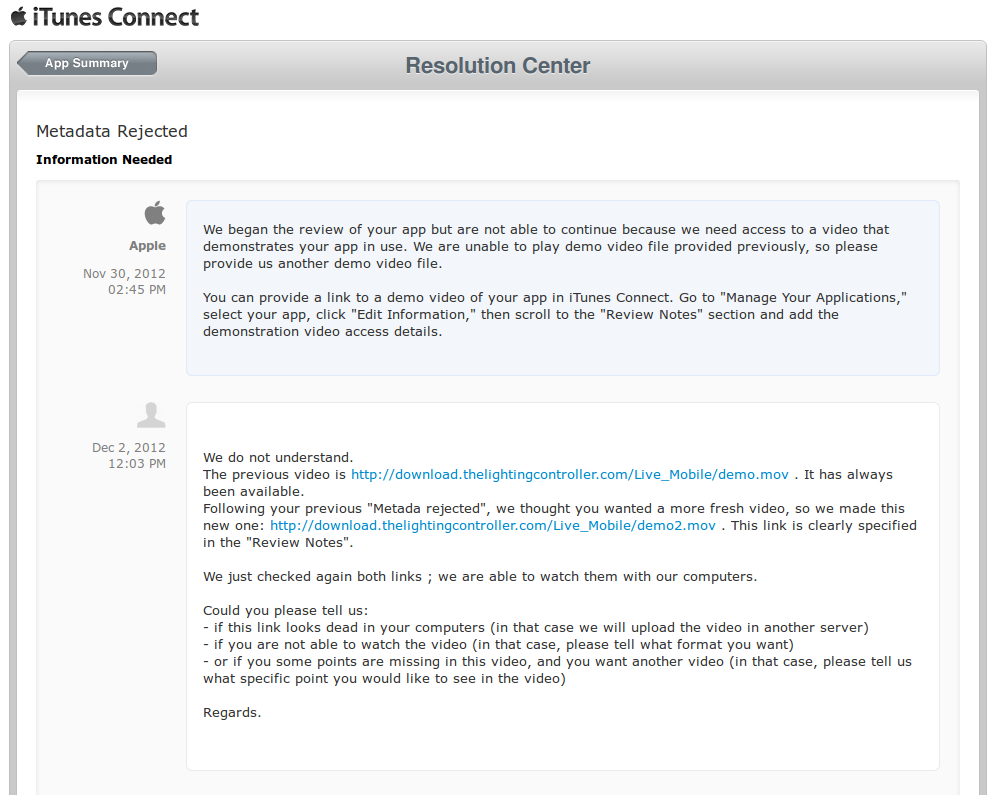Click the developer silhouette avatar icon
Screen dimensions: 995x795
click(x=151, y=413)
